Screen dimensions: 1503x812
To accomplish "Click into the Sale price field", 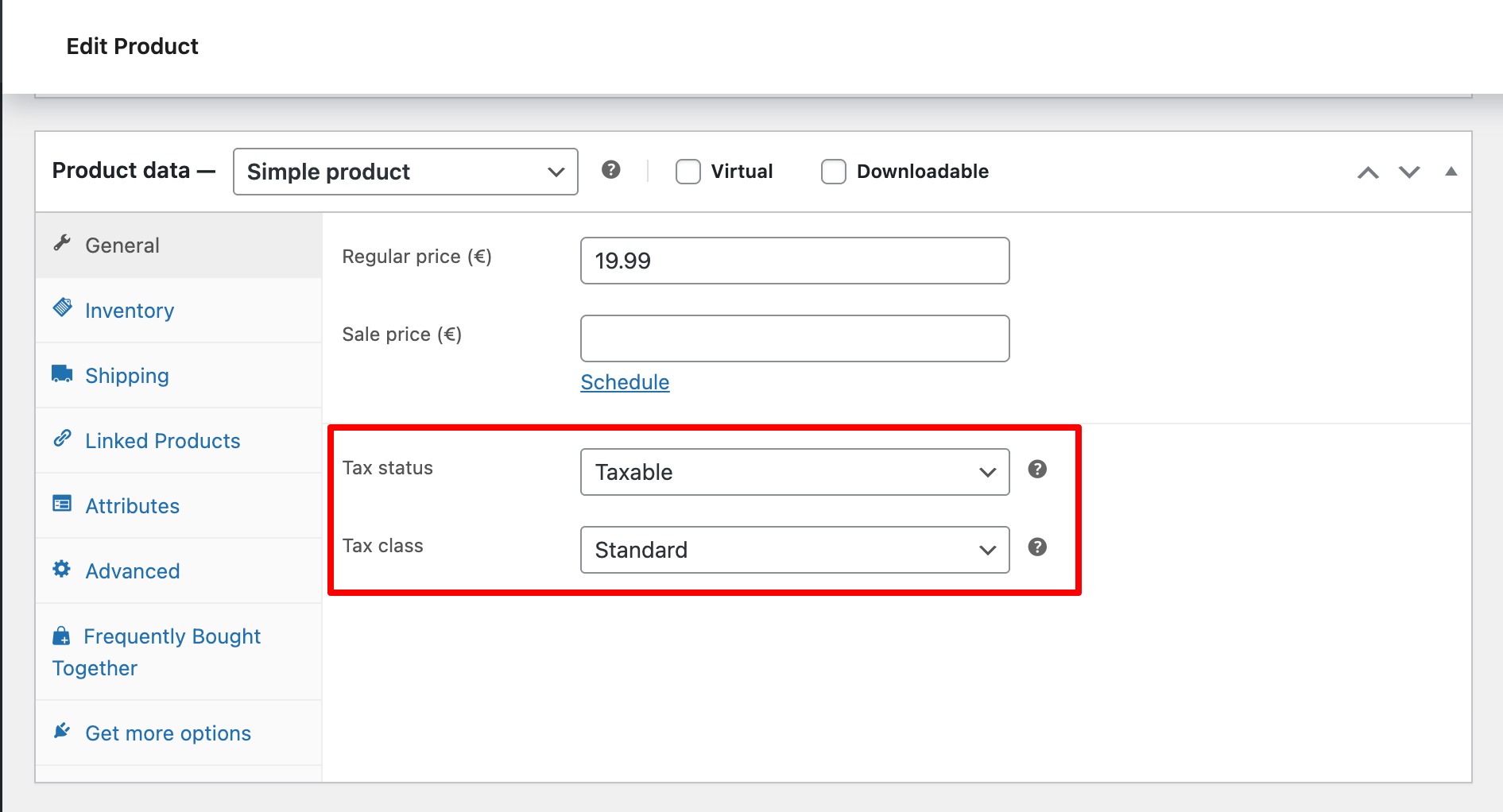I will click(795, 338).
